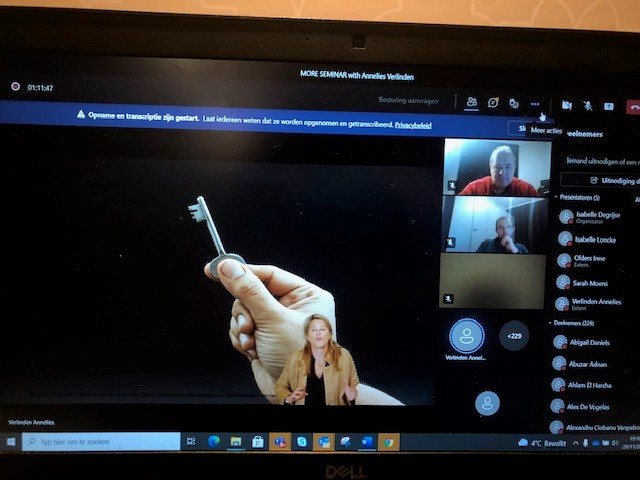The width and height of the screenshot is (640, 480).
Task: Click the lone avatar circle below +229
Action: [487, 404]
